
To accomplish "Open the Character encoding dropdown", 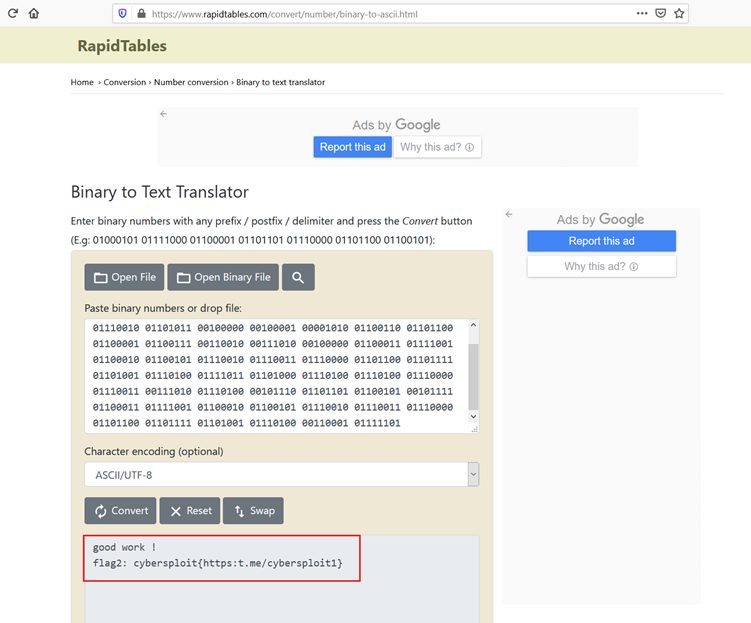I will point(281,475).
